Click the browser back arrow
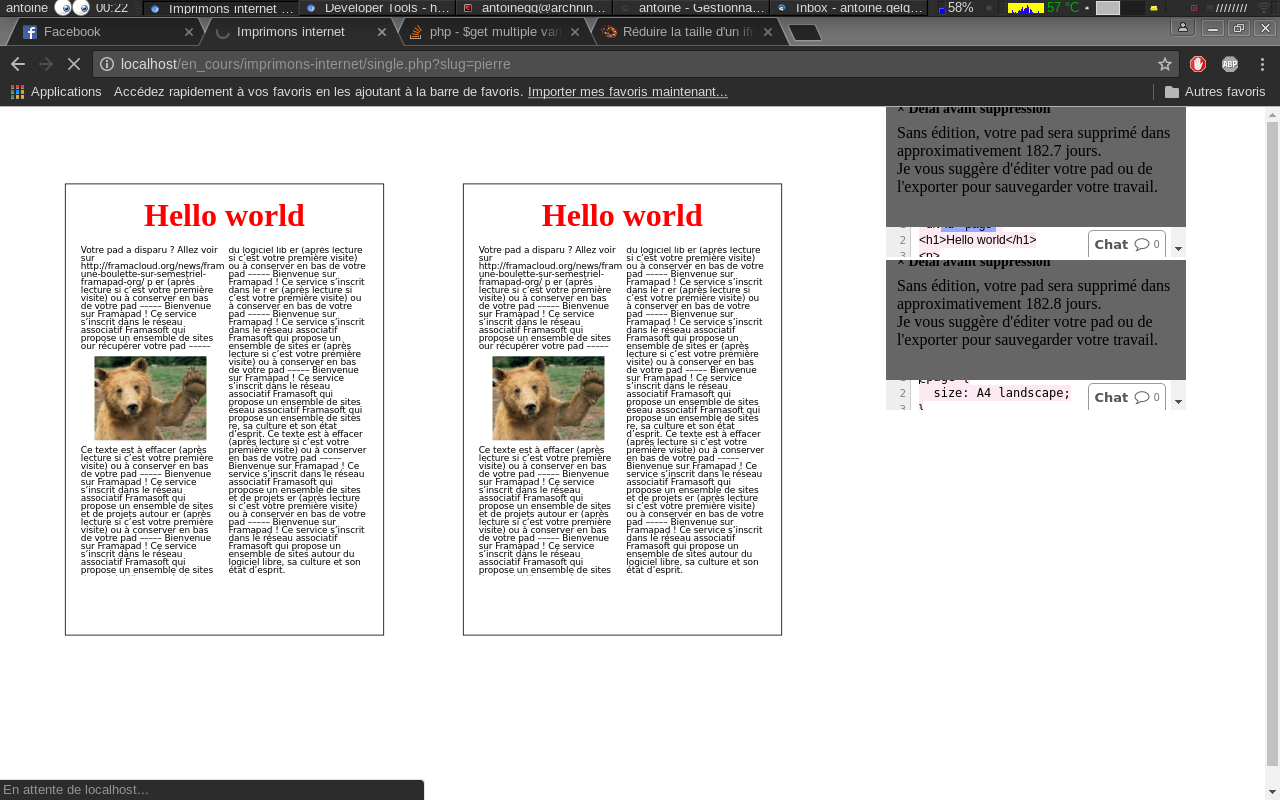The width and height of the screenshot is (1280, 800). (17, 64)
